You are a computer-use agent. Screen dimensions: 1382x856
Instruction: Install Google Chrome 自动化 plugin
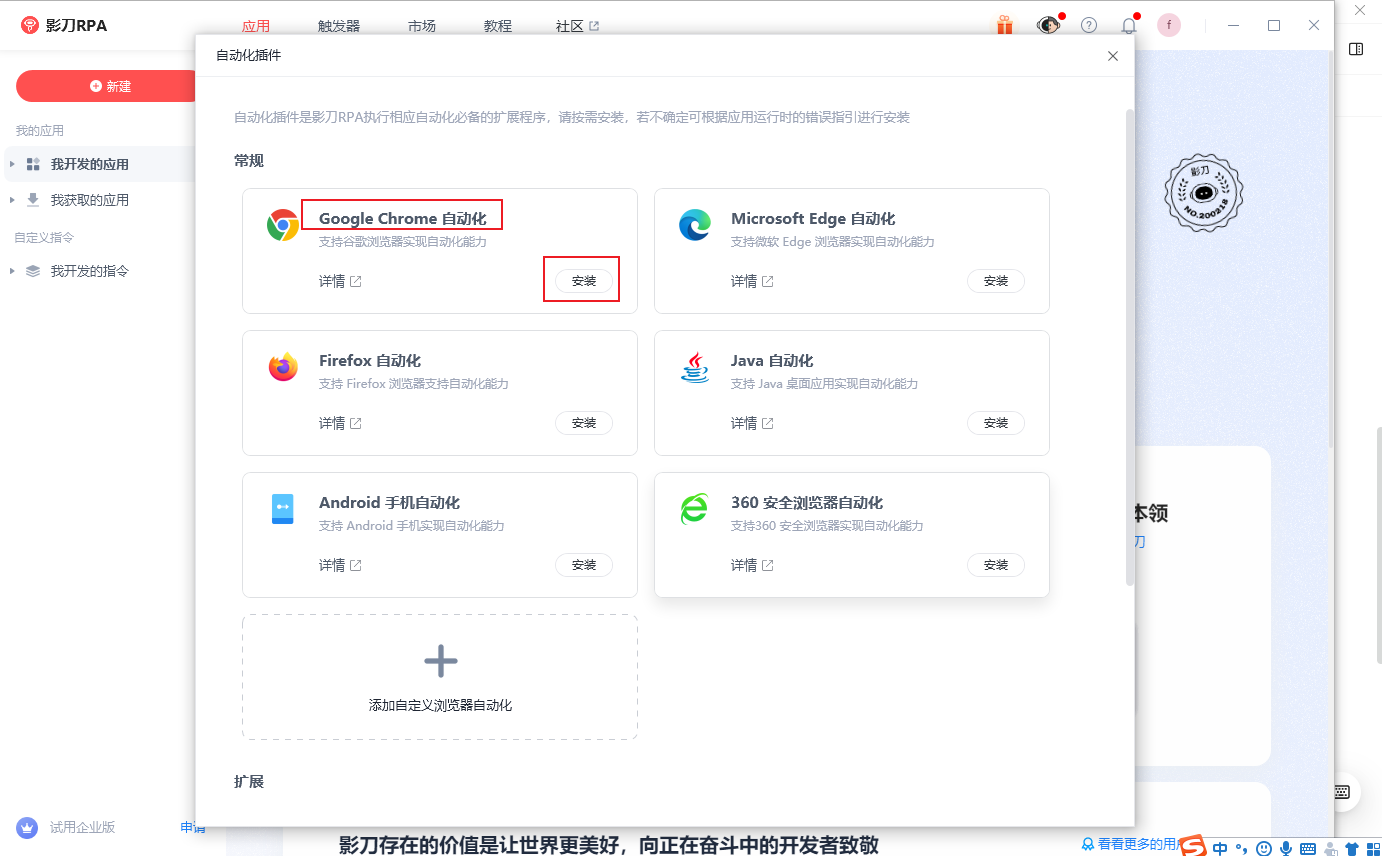click(584, 281)
